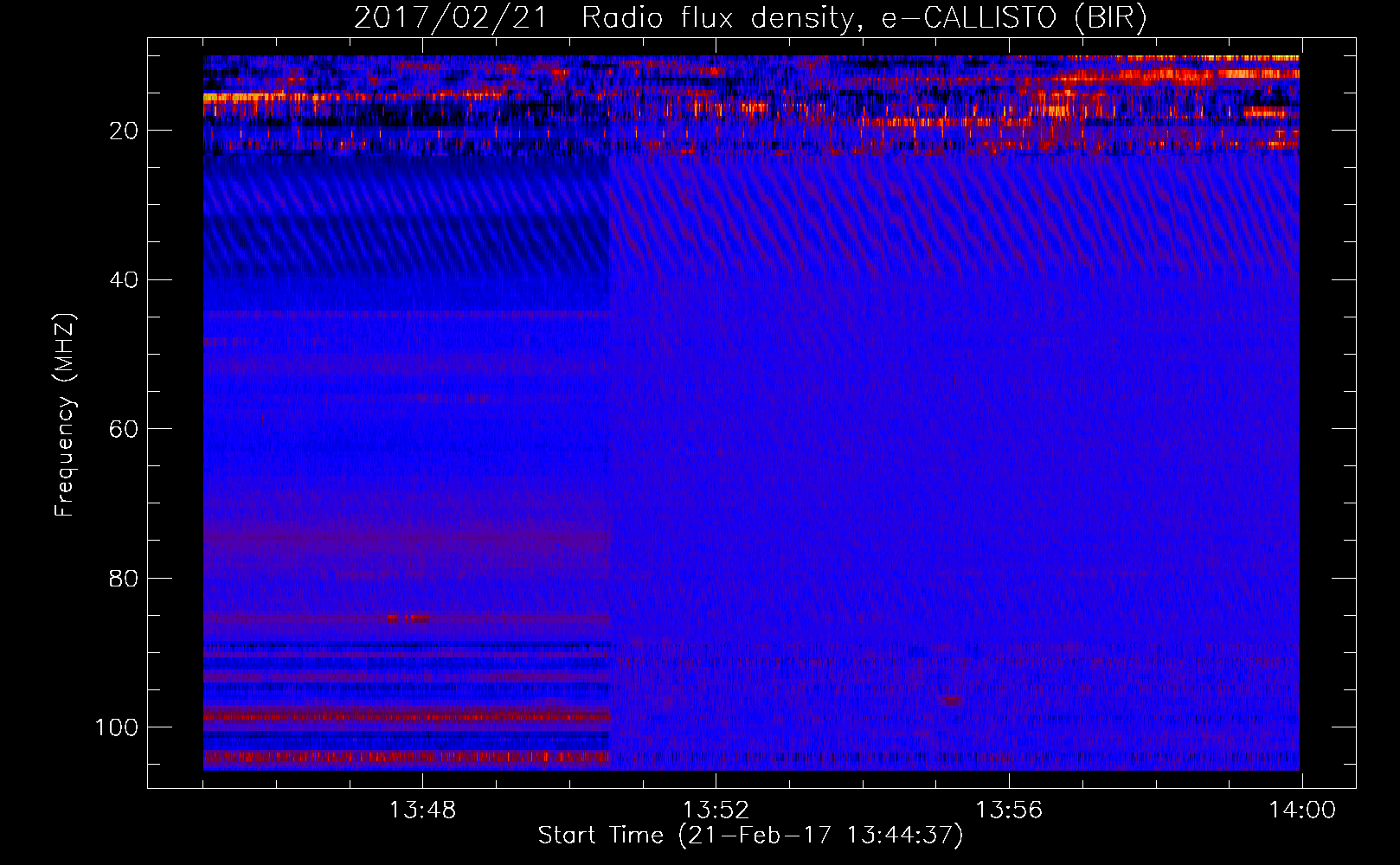Click the "13:48" time tick label
The width and height of the screenshot is (1400, 865).
tap(422, 811)
